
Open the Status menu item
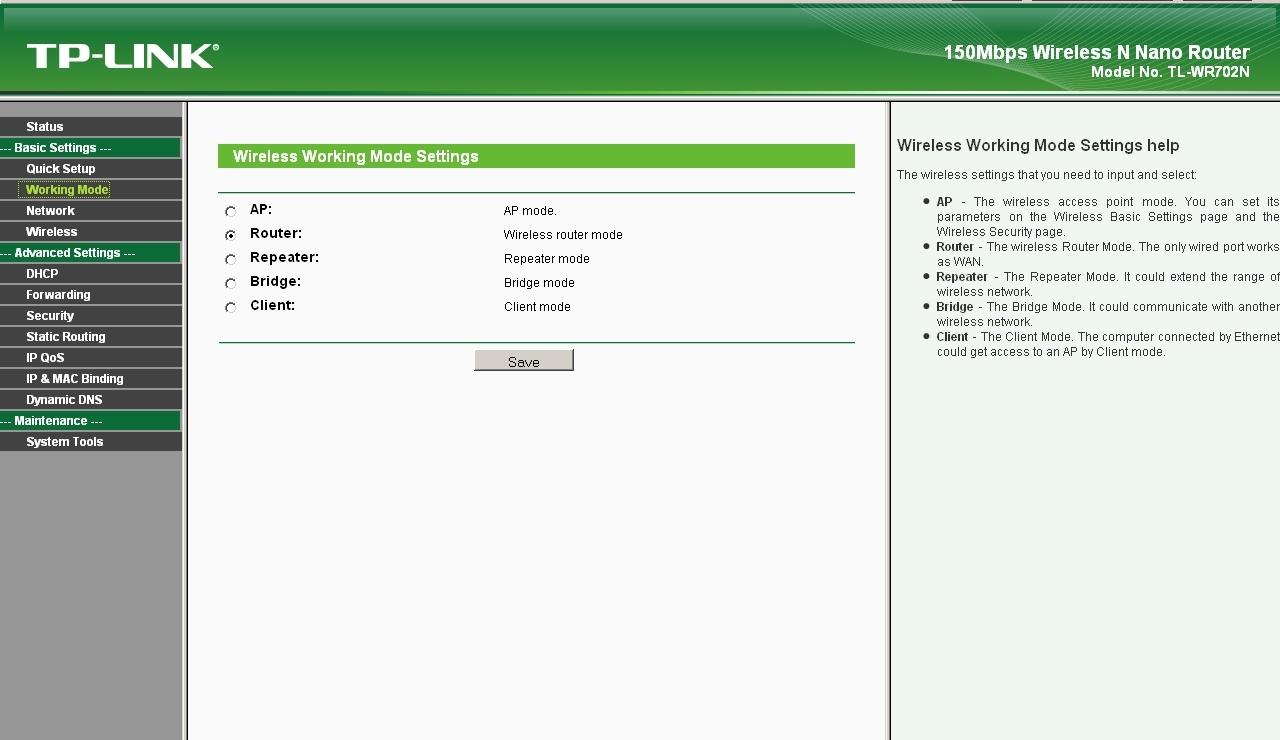pyautogui.click(x=45, y=127)
